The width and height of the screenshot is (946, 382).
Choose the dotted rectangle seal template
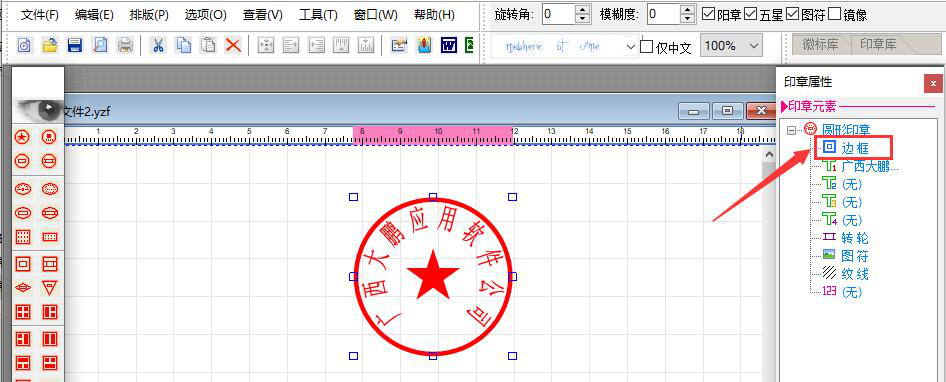tap(49, 237)
